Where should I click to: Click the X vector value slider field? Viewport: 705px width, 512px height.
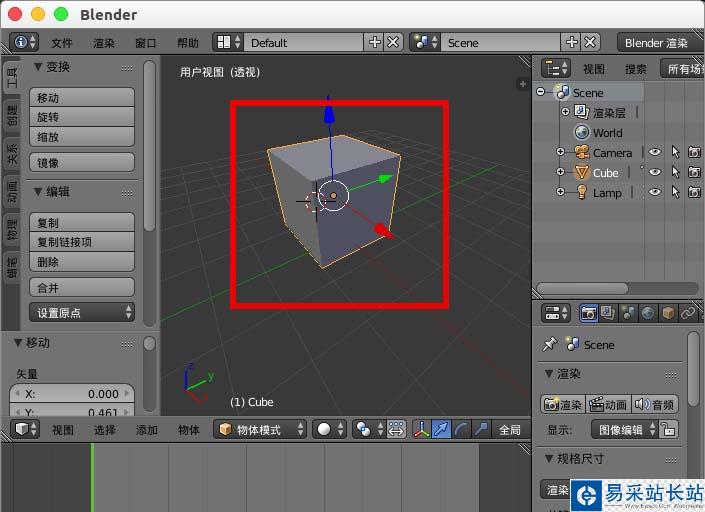click(72, 394)
